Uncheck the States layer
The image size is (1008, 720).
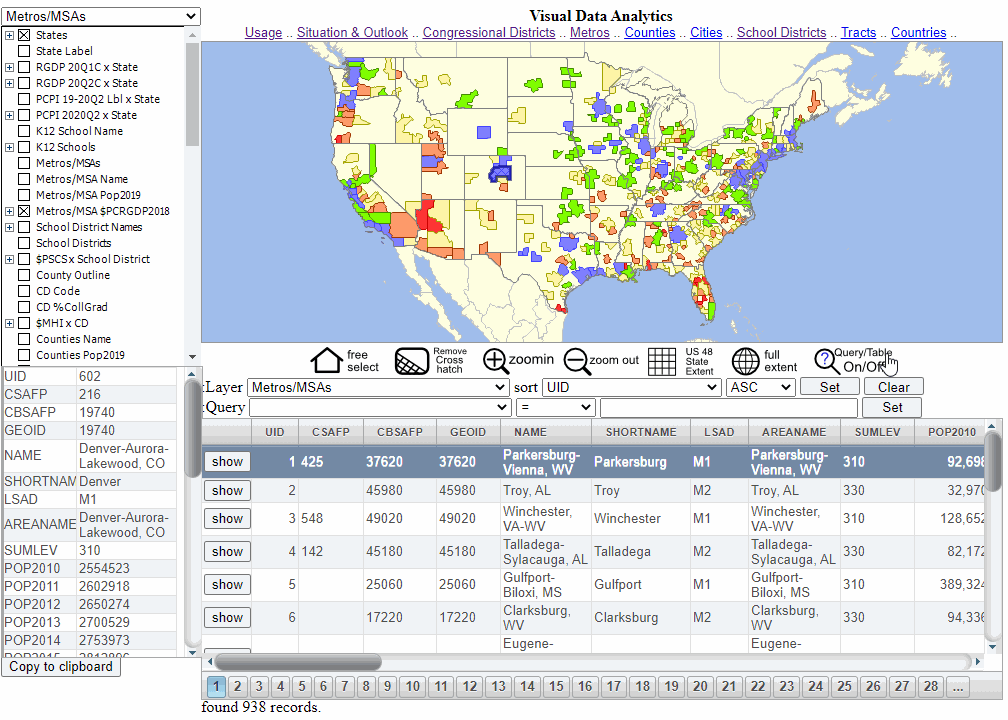[x=23, y=35]
